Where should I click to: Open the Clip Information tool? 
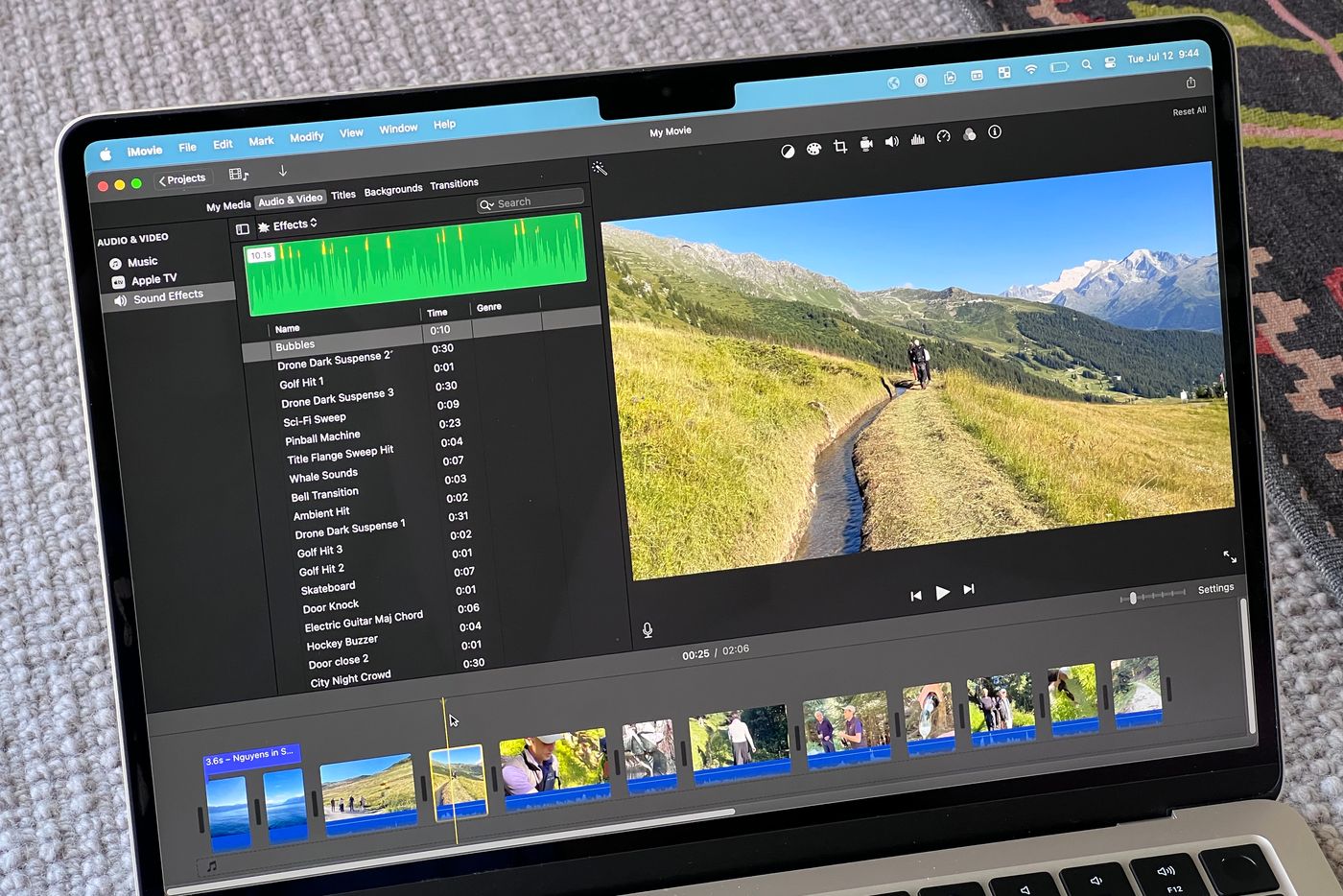[x=995, y=132]
